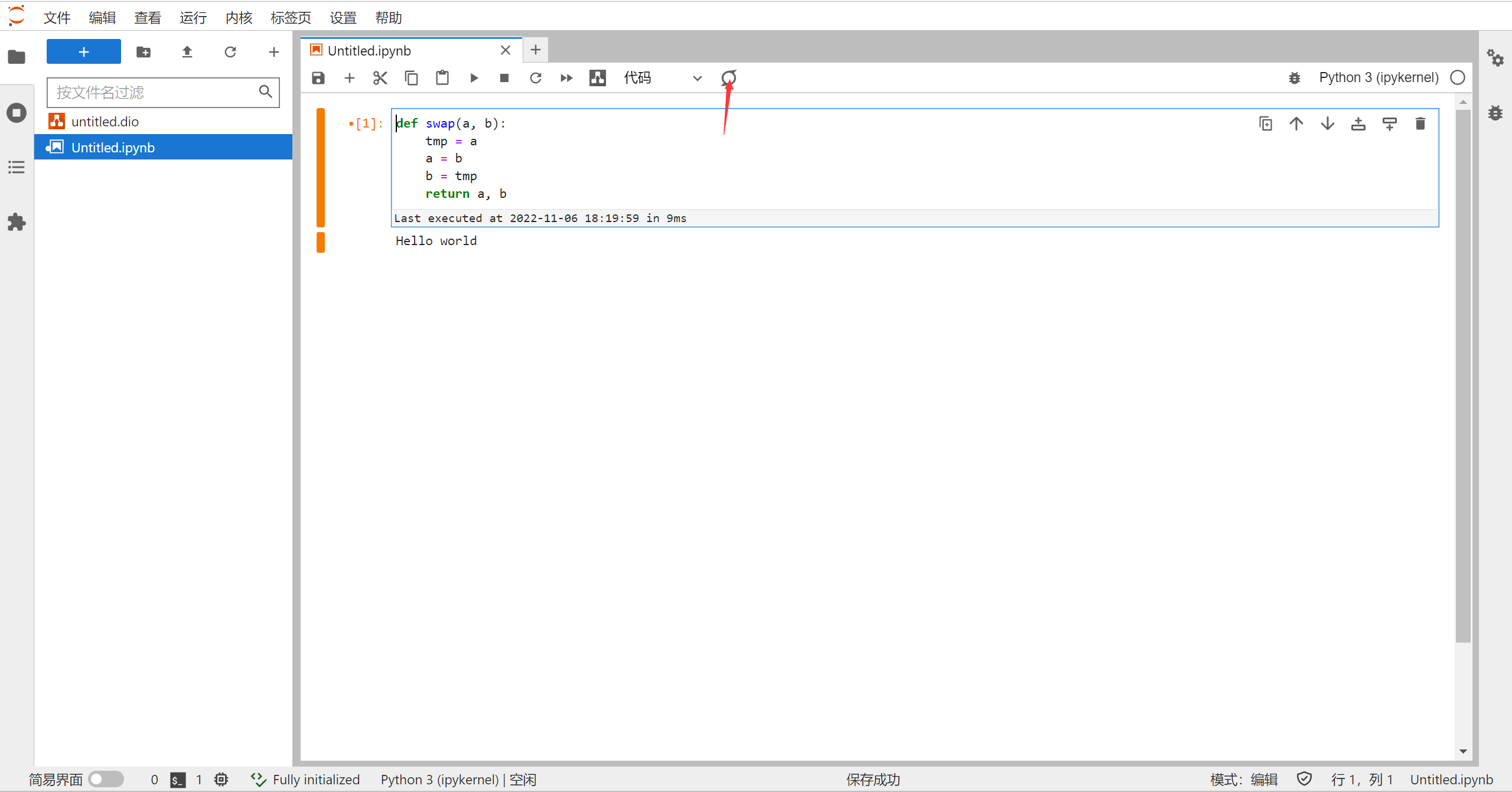Click the save notebook icon
This screenshot has height=792, width=1512.
point(318,77)
